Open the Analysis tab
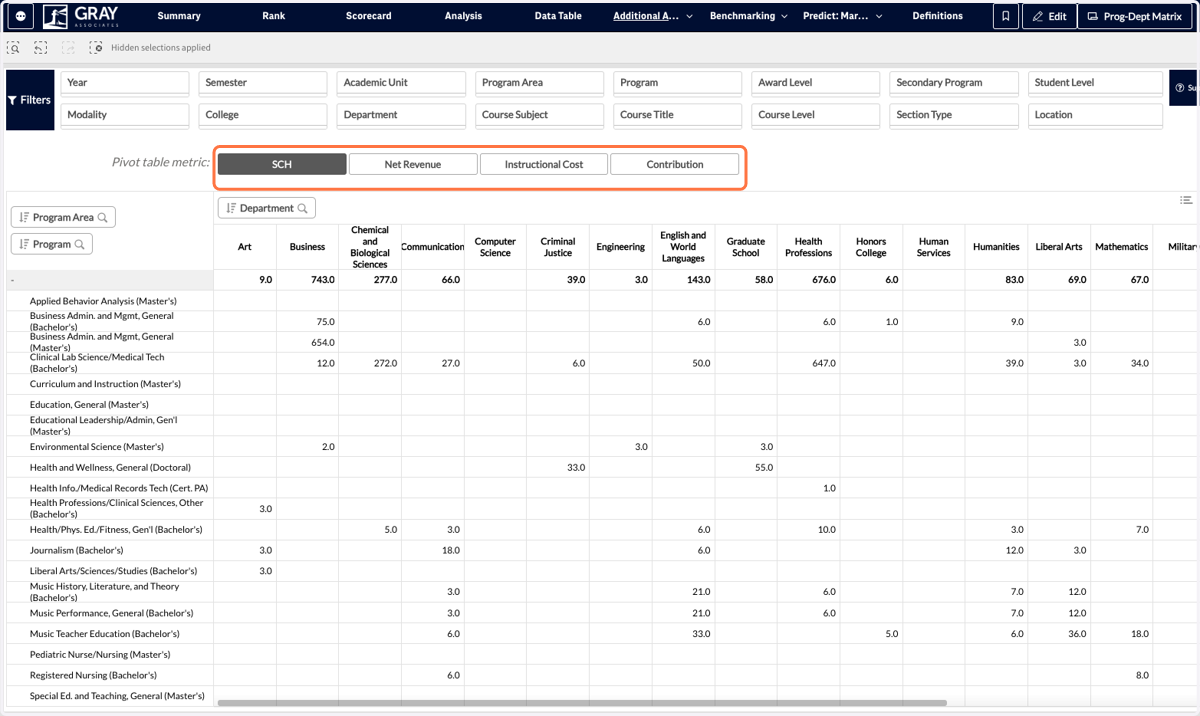Image resolution: width=1200 pixels, height=716 pixels. pos(463,16)
